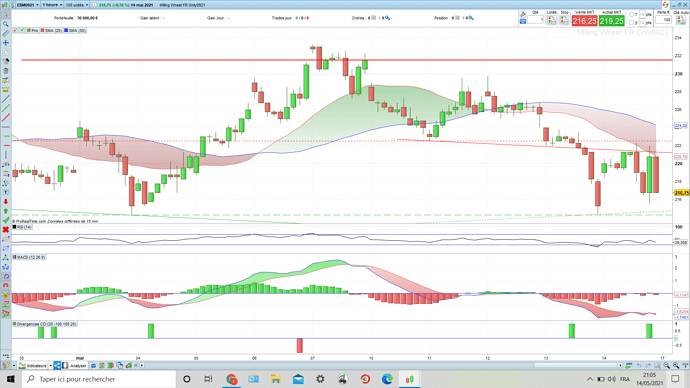
Task: Click the trash bin tool in left toolbar
Action: click(6, 71)
